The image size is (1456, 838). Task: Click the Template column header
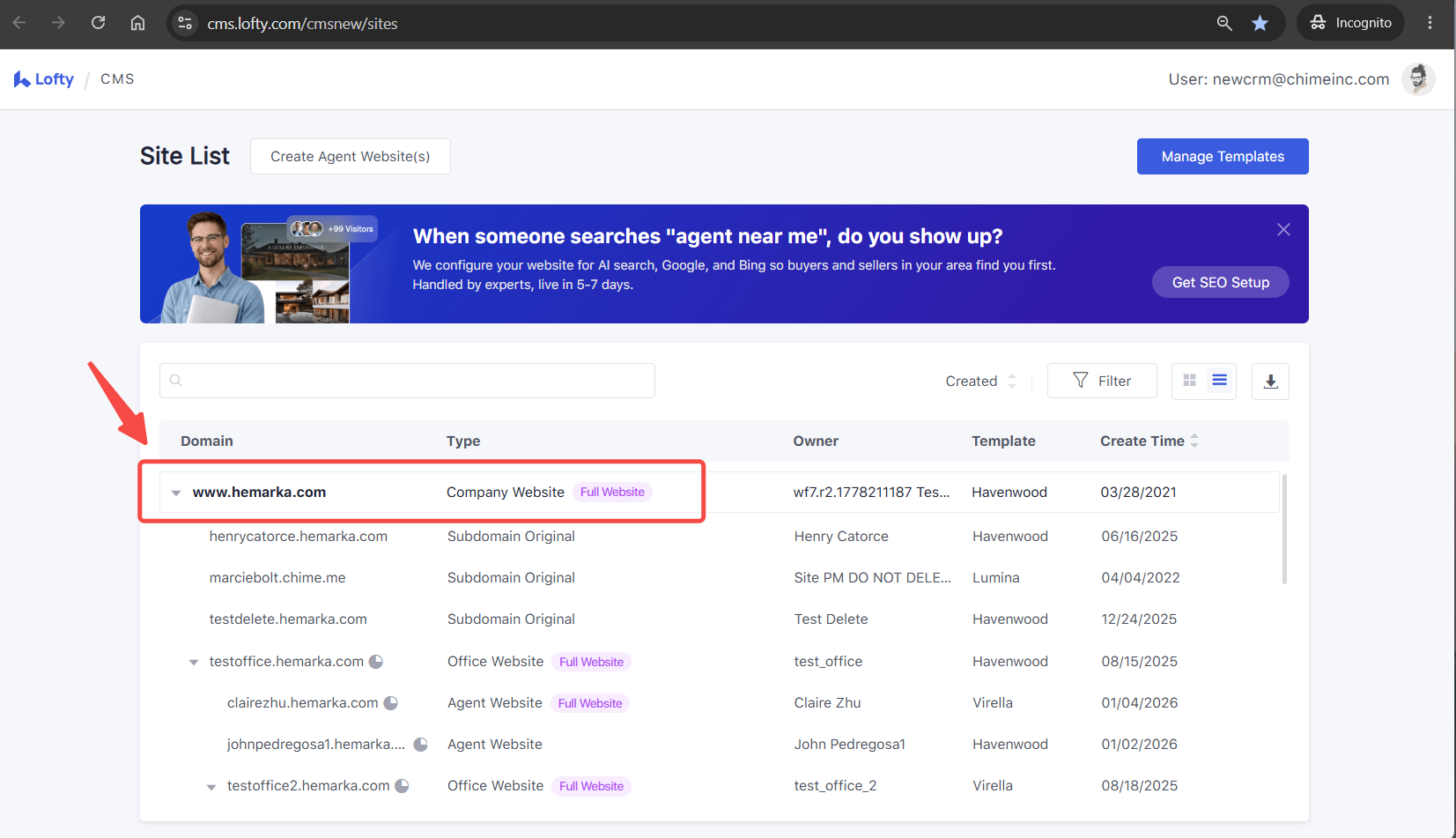click(x=1003, y=441)
